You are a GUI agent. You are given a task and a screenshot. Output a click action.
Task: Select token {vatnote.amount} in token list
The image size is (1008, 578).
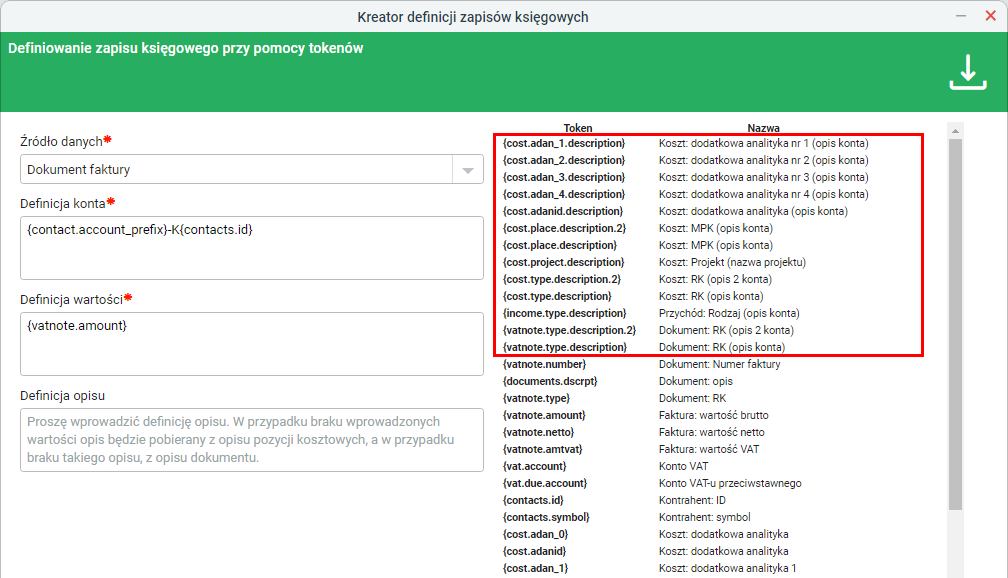click(x=544, y=415)
